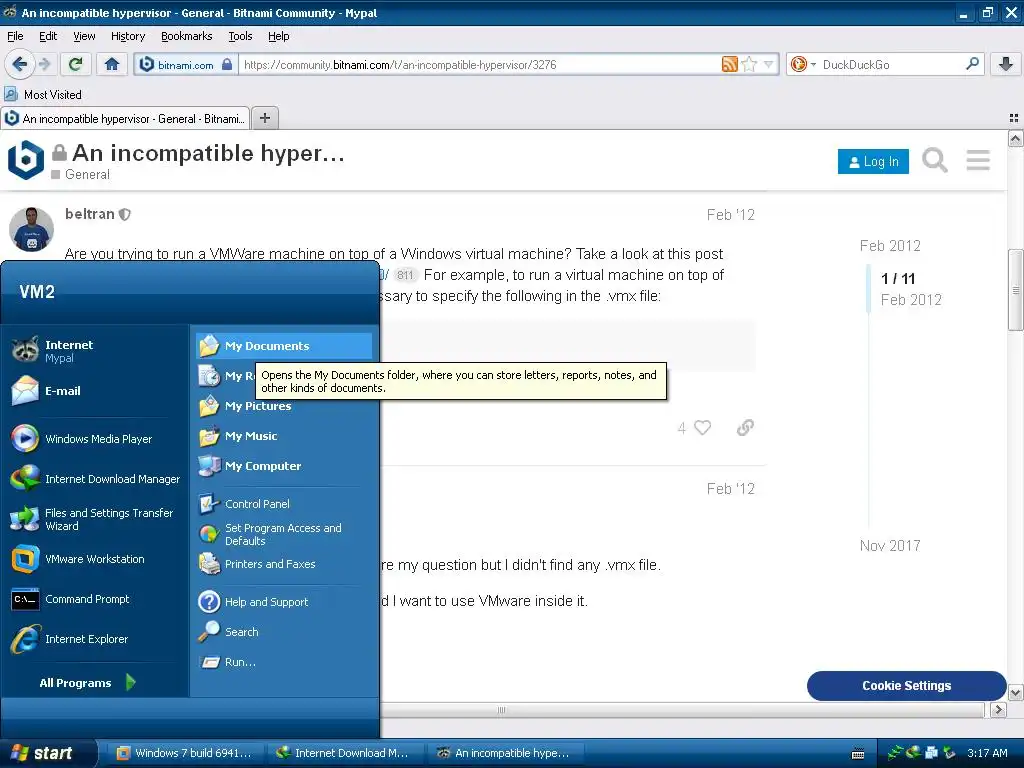Viewport: 1024px width, 768px height.
Task: Open Search from the Start menu
Action: [x=284, y=632]
